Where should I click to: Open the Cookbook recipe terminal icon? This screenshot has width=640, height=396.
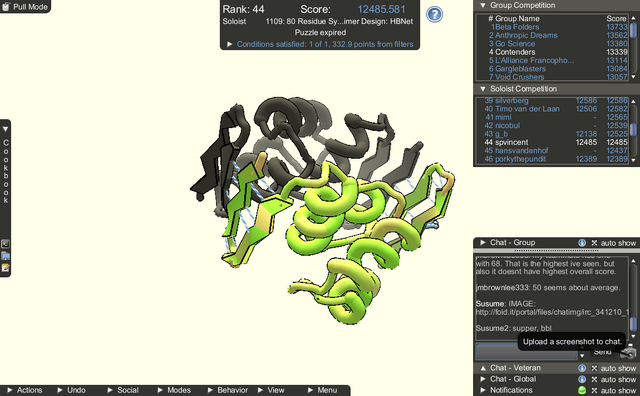[5, 244]
